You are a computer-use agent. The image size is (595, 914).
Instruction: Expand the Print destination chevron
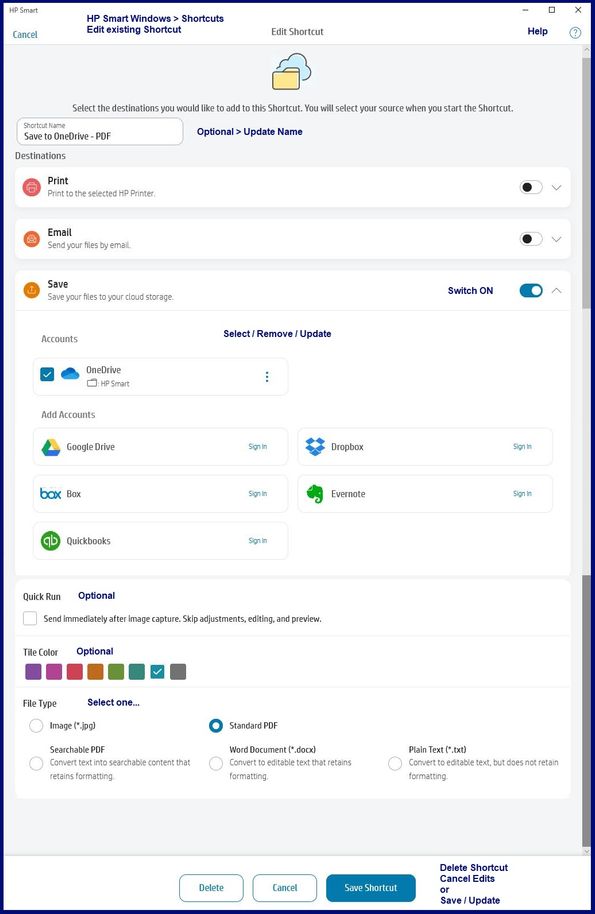pyautogui.click(x=557, y=188)
